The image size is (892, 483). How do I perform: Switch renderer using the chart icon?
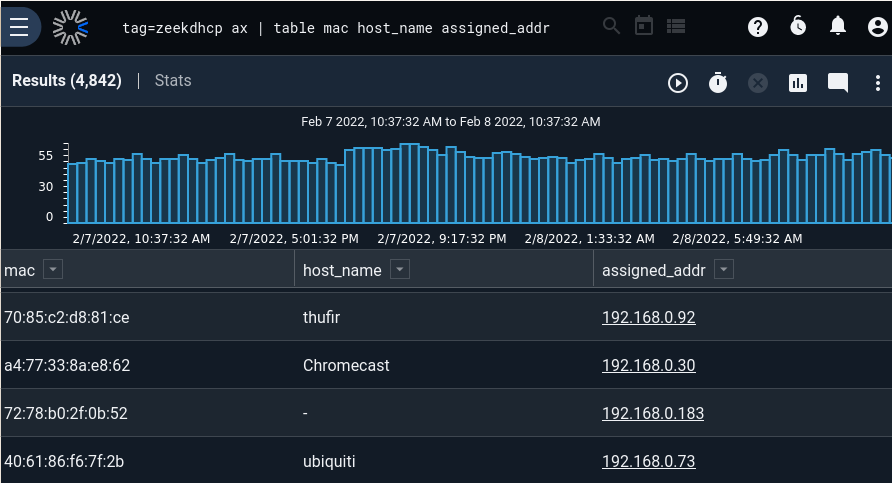798,83
